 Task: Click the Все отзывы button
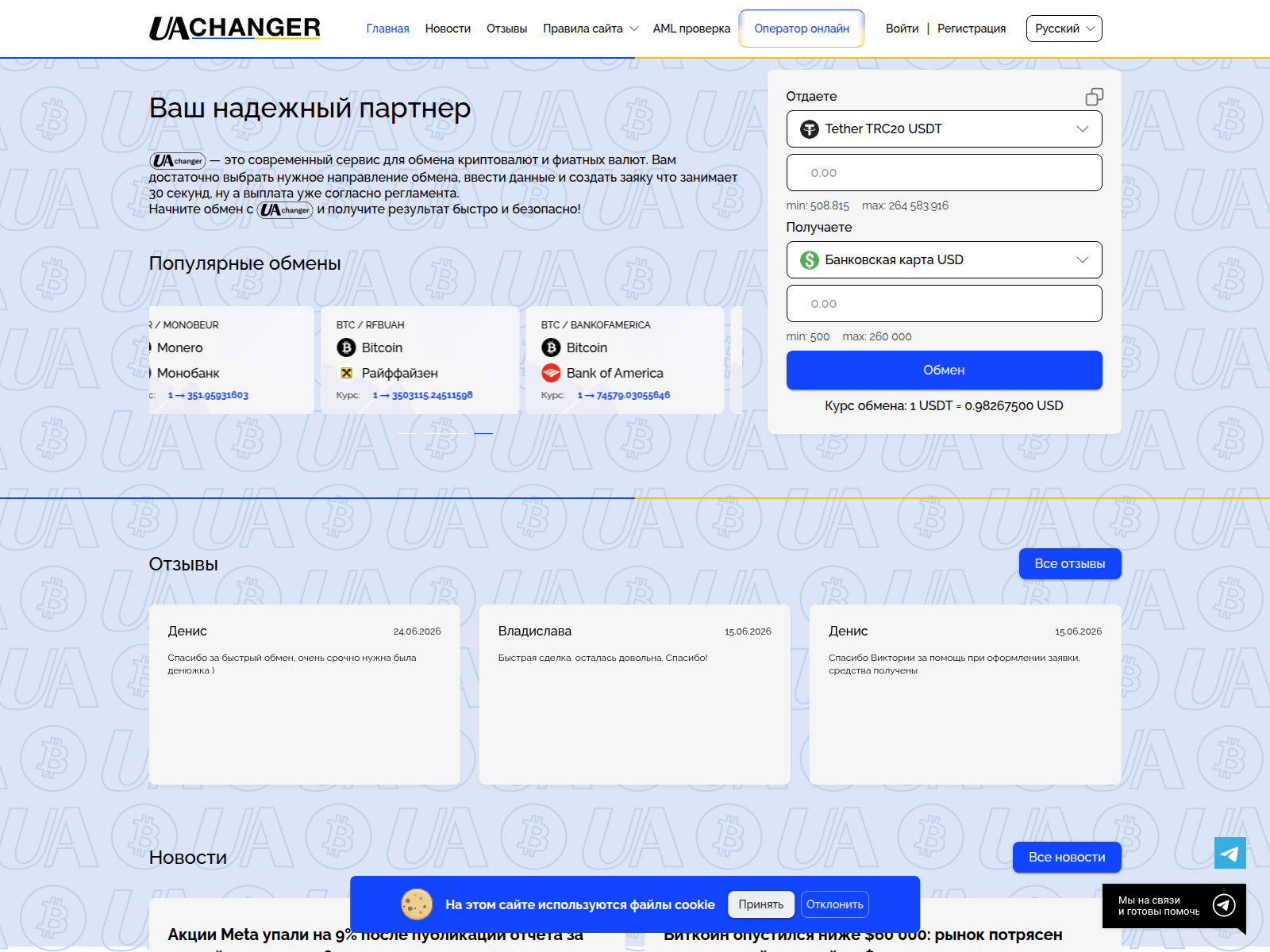click(x=1070, y=564)
